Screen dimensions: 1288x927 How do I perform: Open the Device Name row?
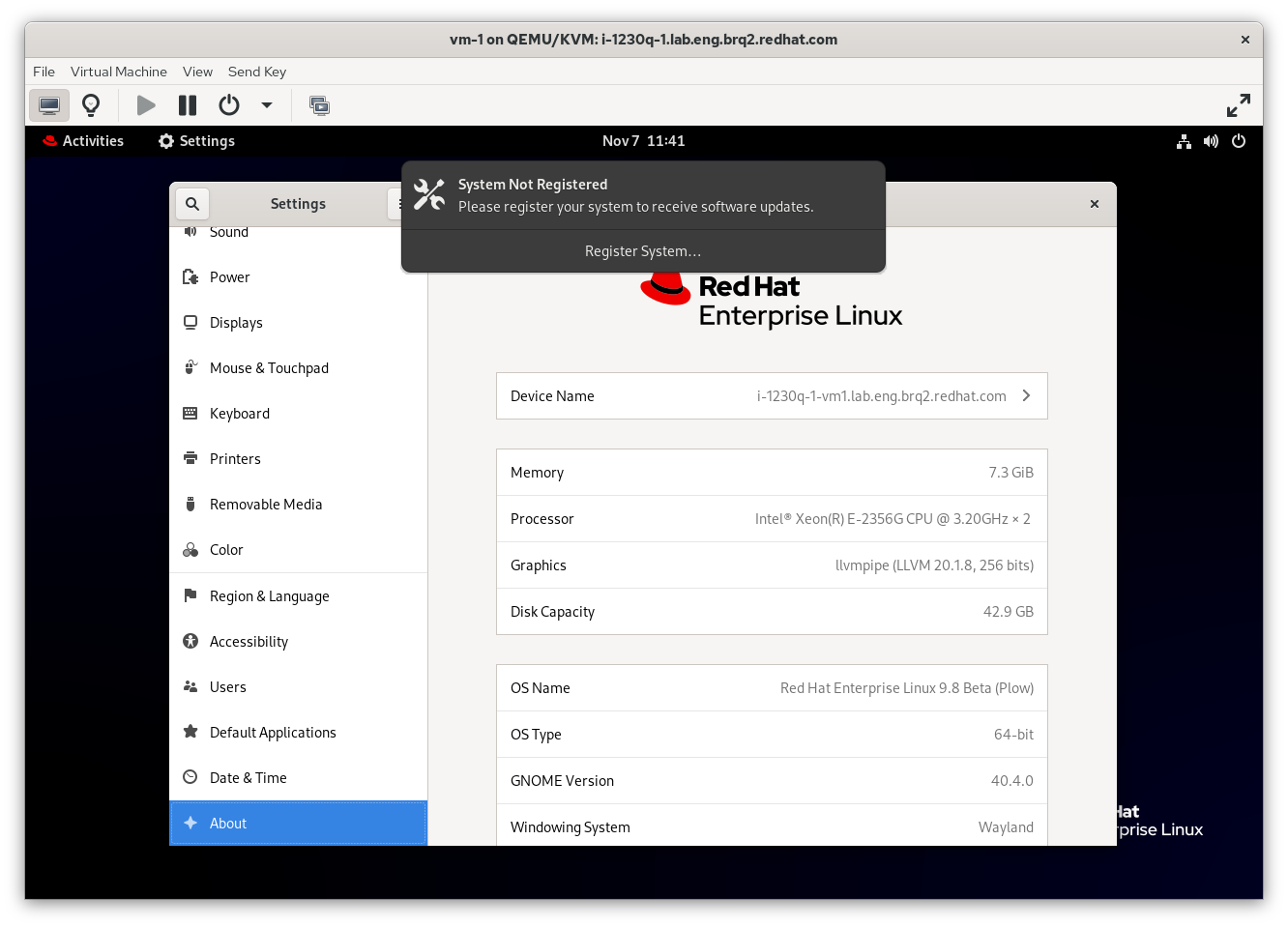[x=772, y=396]
